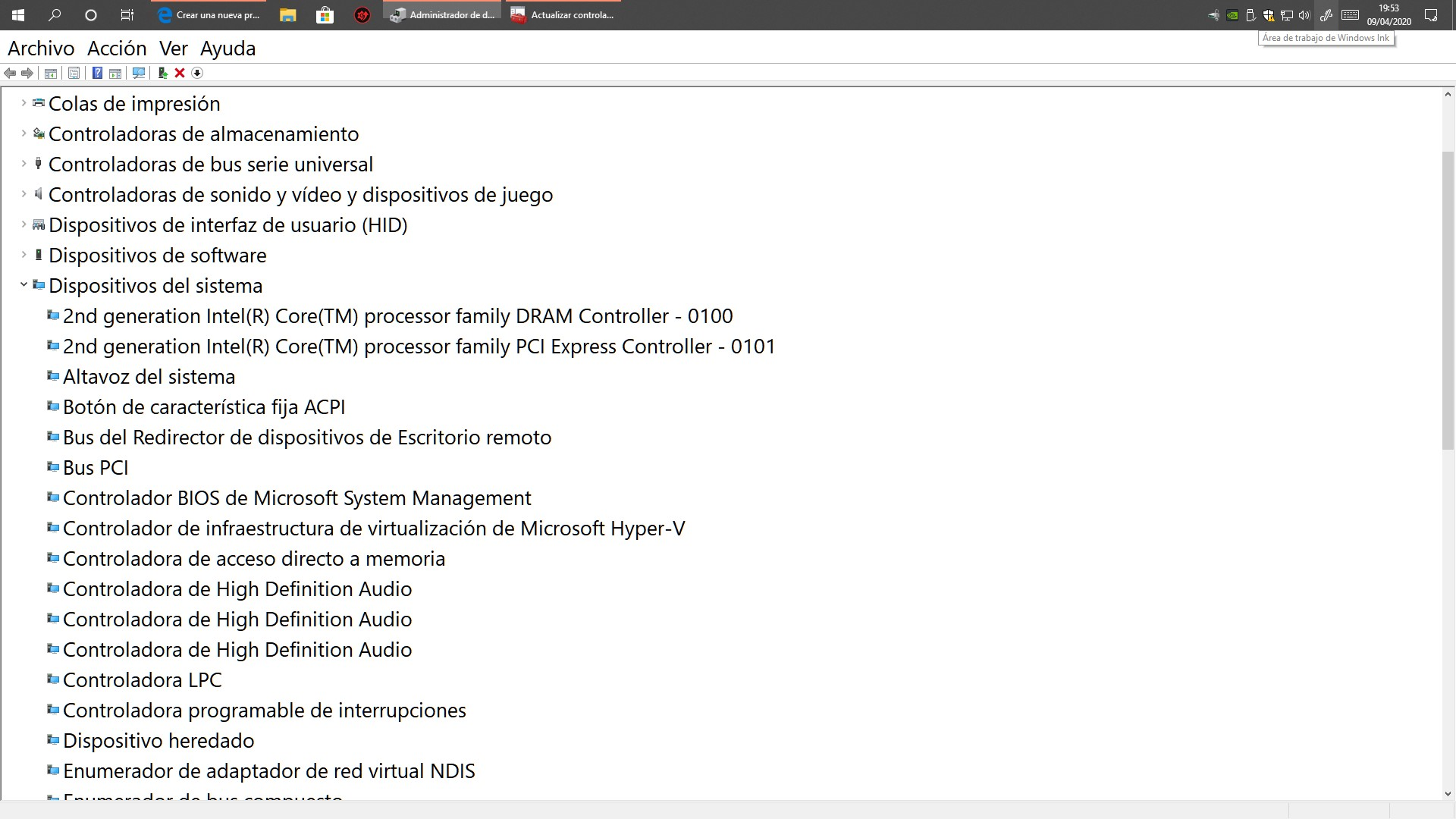Image resolution: width=1456 pixels, height=819 pixels.
Task: Expand Dispositivos de interfaz de usuario (HID)
Action: (24, 224)
